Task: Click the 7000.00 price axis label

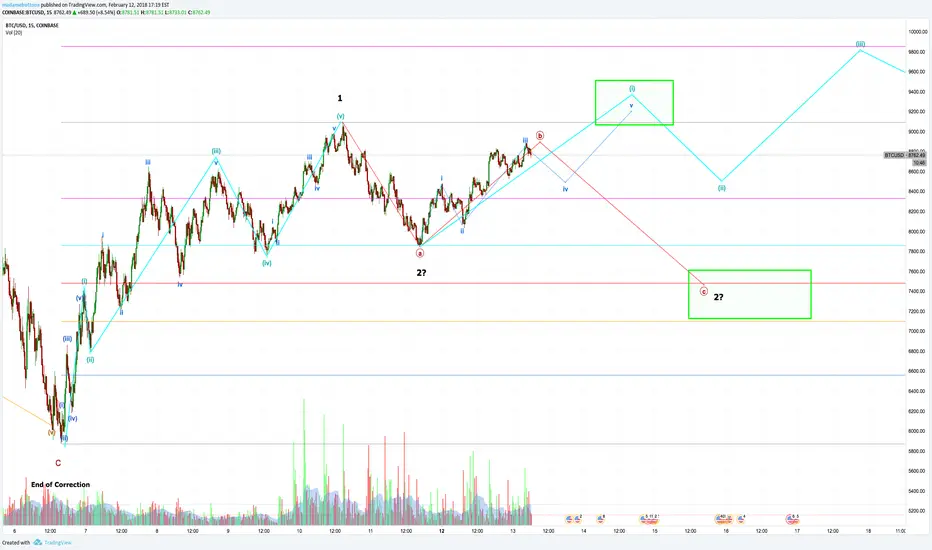Action: point(917,331)
